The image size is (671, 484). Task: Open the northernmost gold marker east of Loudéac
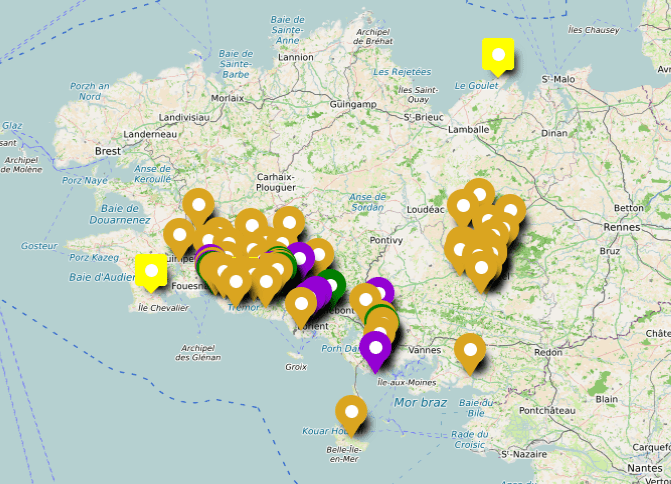click(479, 195)
